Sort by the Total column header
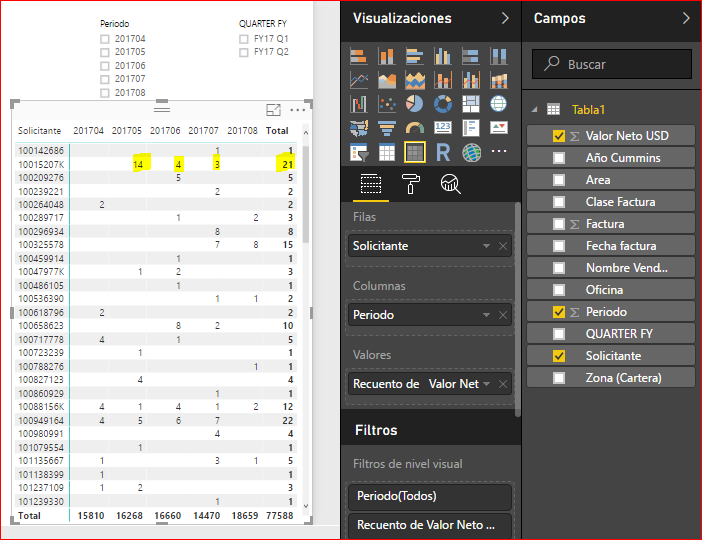The height and width of the screenshot is (540, 702). pyautogui.click(x=277, y=131)
